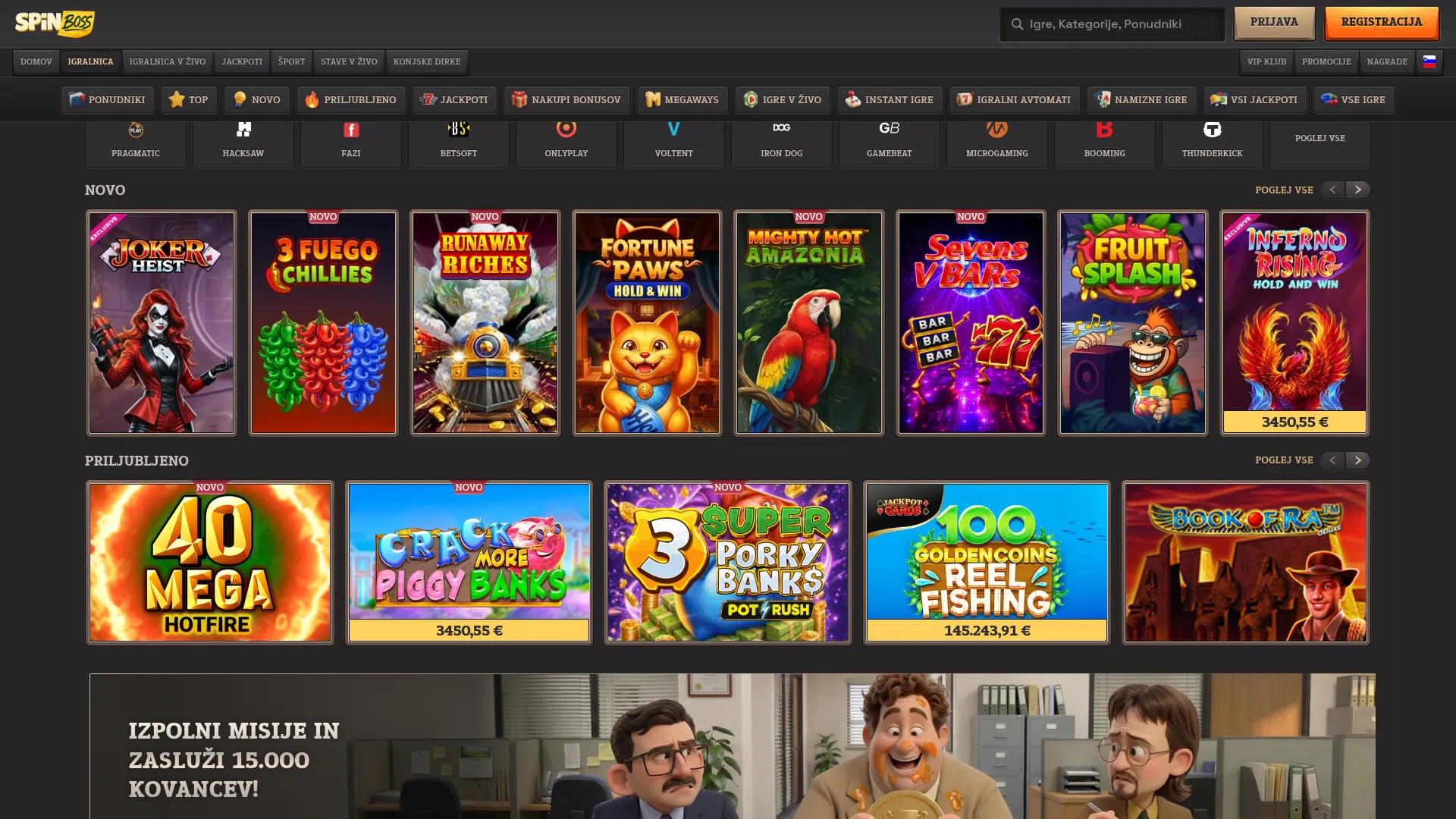
Task: Launch the Fruit Splash game
Action: [x=1133, y=323]
